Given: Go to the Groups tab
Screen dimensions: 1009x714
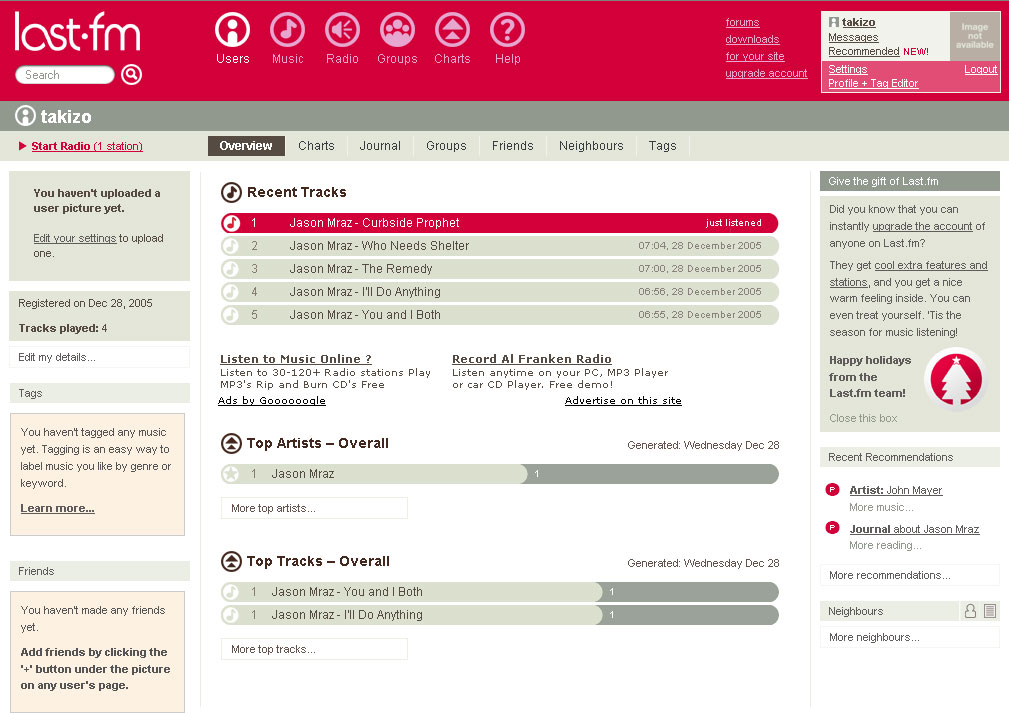Looking at the screenshot, I should click(446, 146).
